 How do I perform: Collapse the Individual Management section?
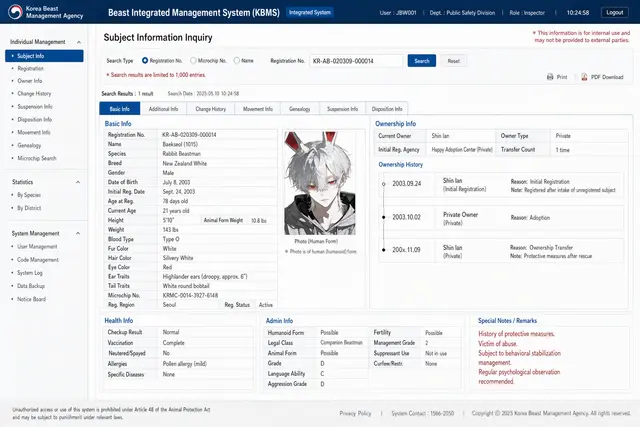pos(79,42)
